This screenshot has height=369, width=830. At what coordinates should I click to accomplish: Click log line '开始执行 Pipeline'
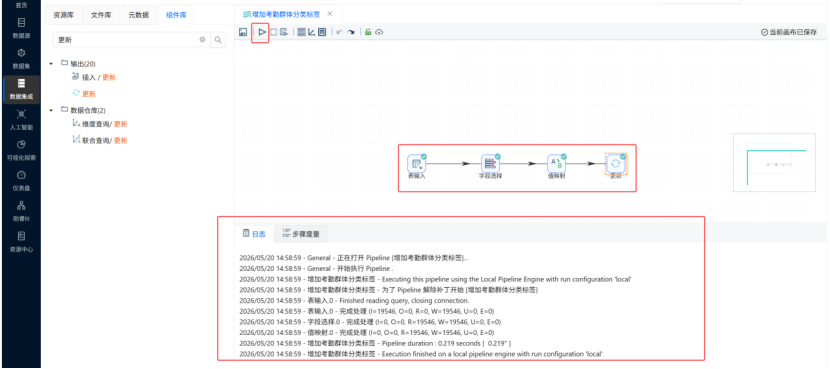coord(316,268)
